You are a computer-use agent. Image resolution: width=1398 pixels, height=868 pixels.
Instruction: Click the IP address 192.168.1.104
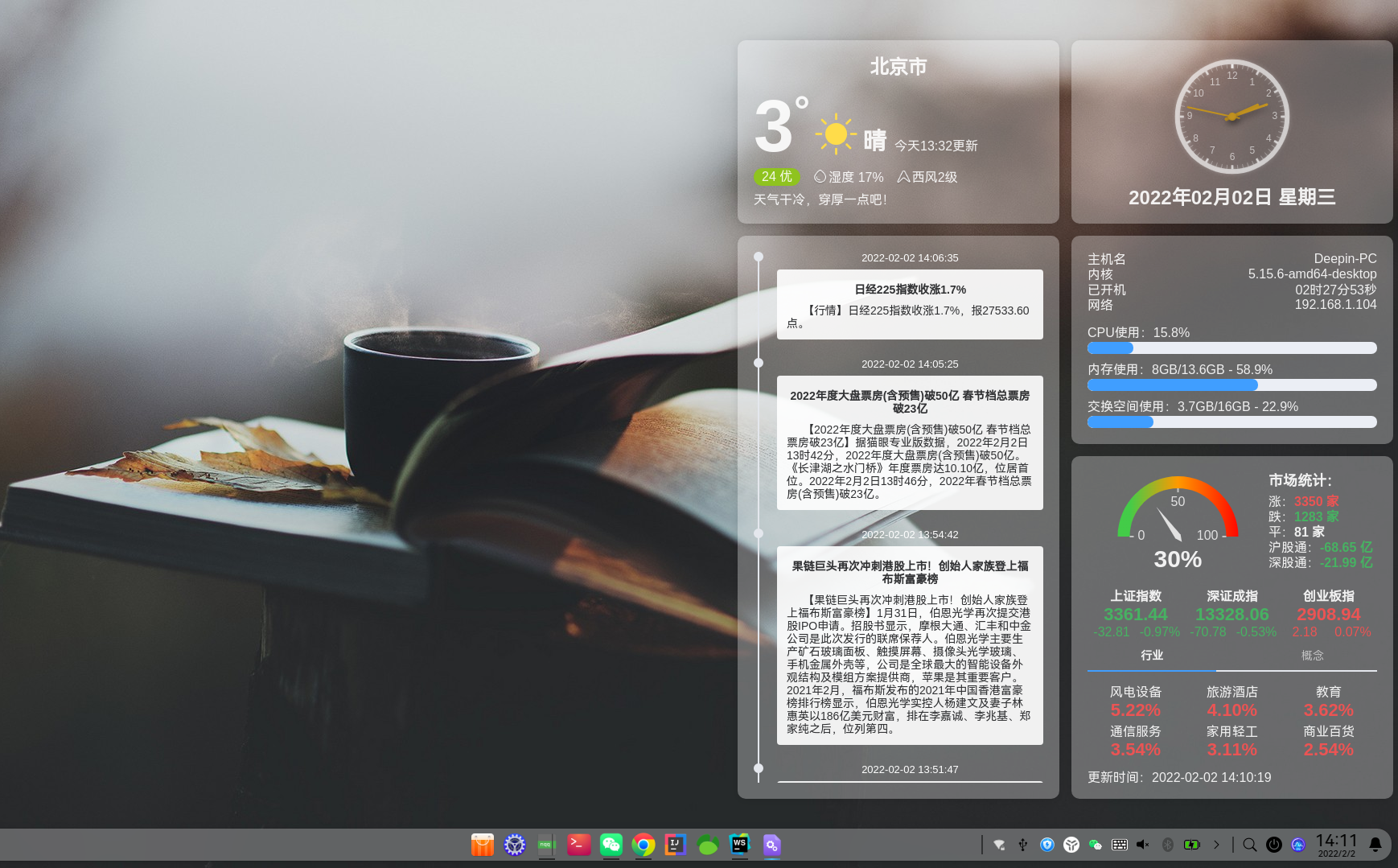coord(1336,305)
